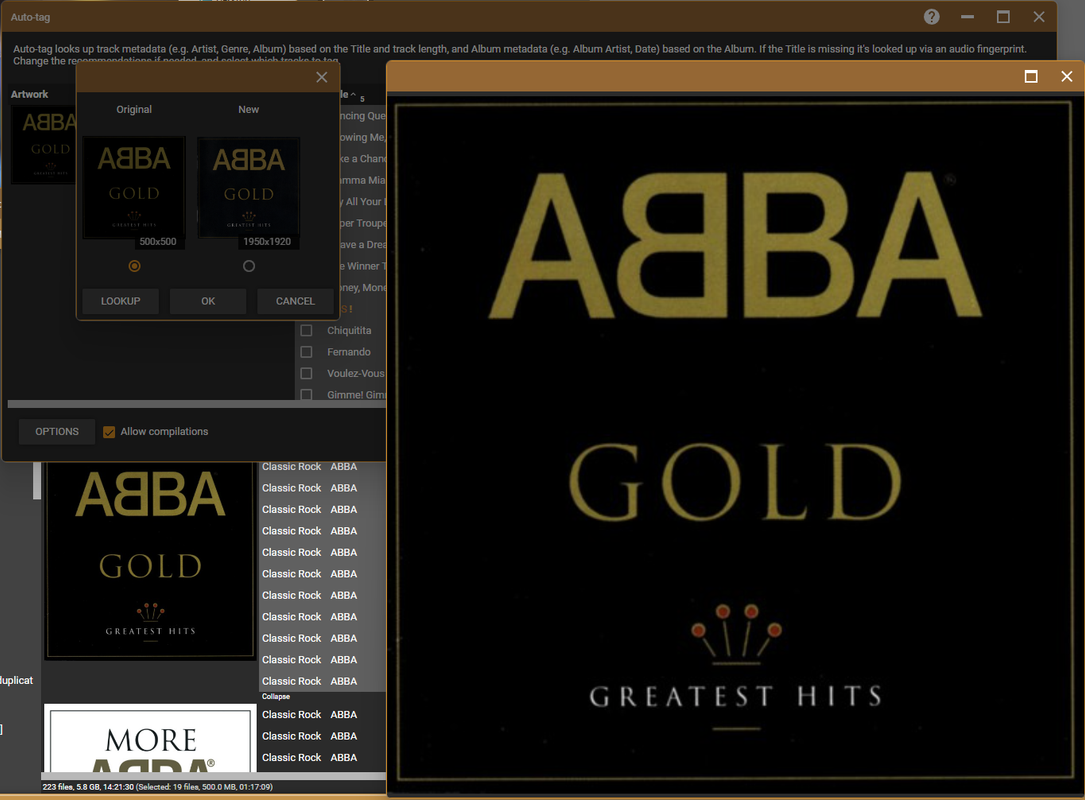
Task: Click the New ABBA Gold artwork thumbnail
Action: pos(248,188)
